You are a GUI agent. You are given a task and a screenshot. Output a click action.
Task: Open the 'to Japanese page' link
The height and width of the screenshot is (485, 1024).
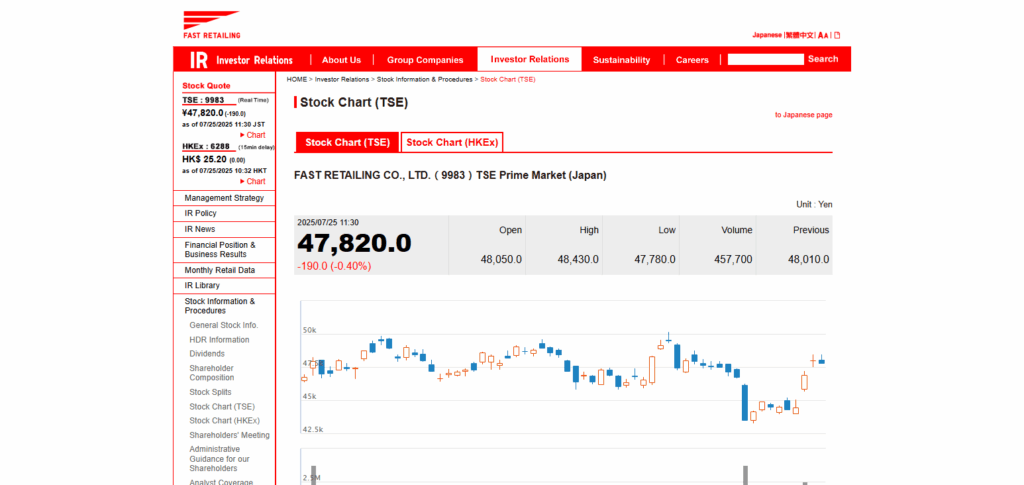[x=804, y=115]
